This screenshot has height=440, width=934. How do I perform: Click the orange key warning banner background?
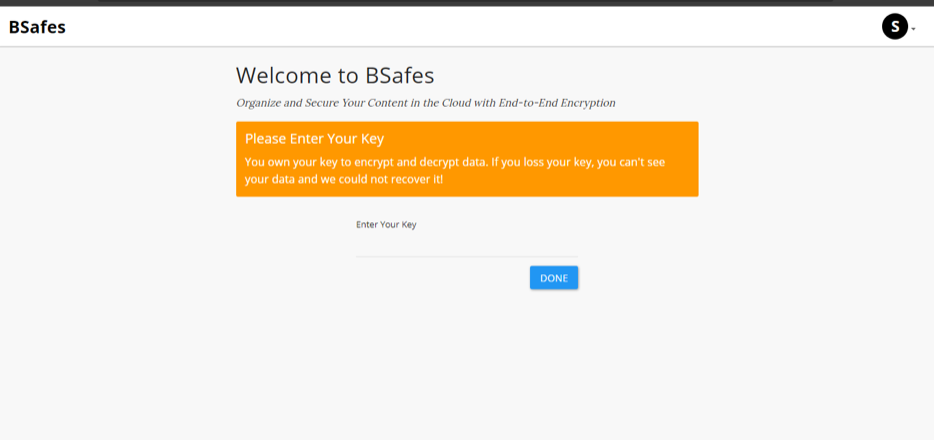(x=467, y=159)
